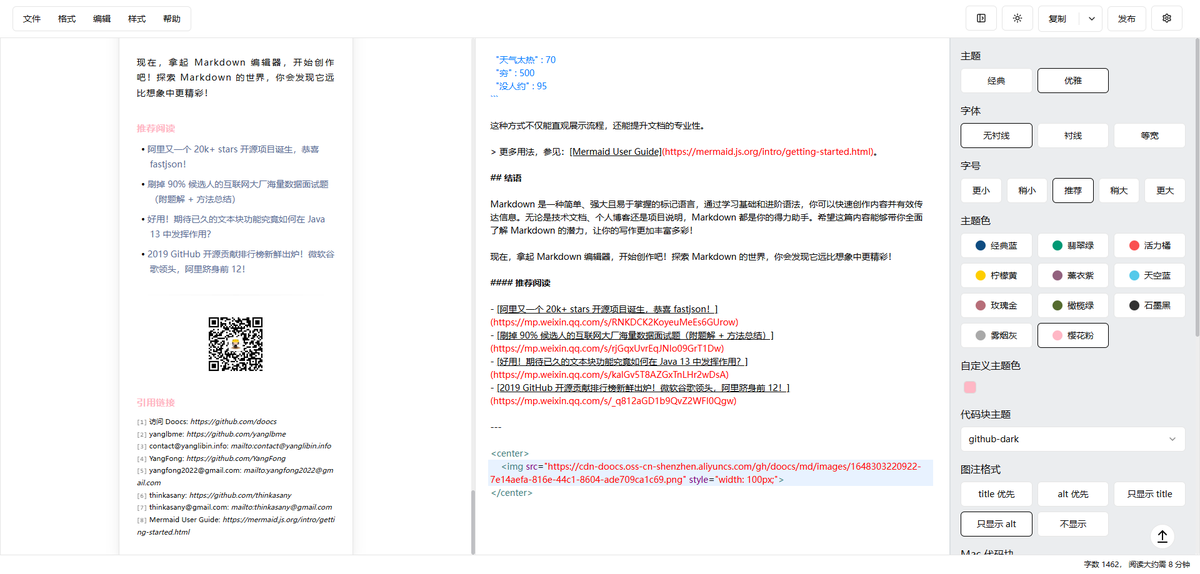Viewport: 1200px width, 574px height.
Task: Pick the 天空蓝 theme color
Action: coord(1150,275)
